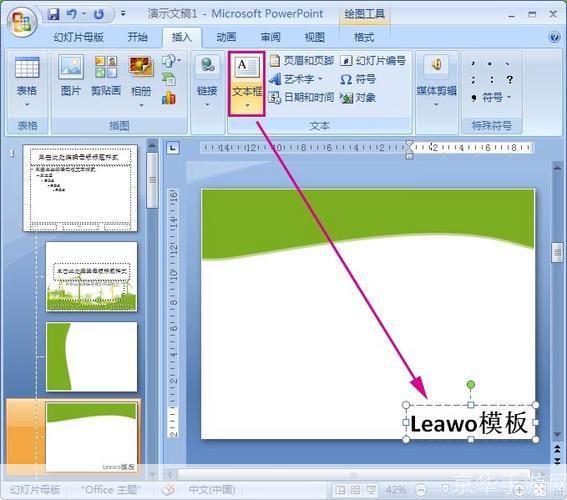
Task: Insert an 对象 object
Action: 358,97
